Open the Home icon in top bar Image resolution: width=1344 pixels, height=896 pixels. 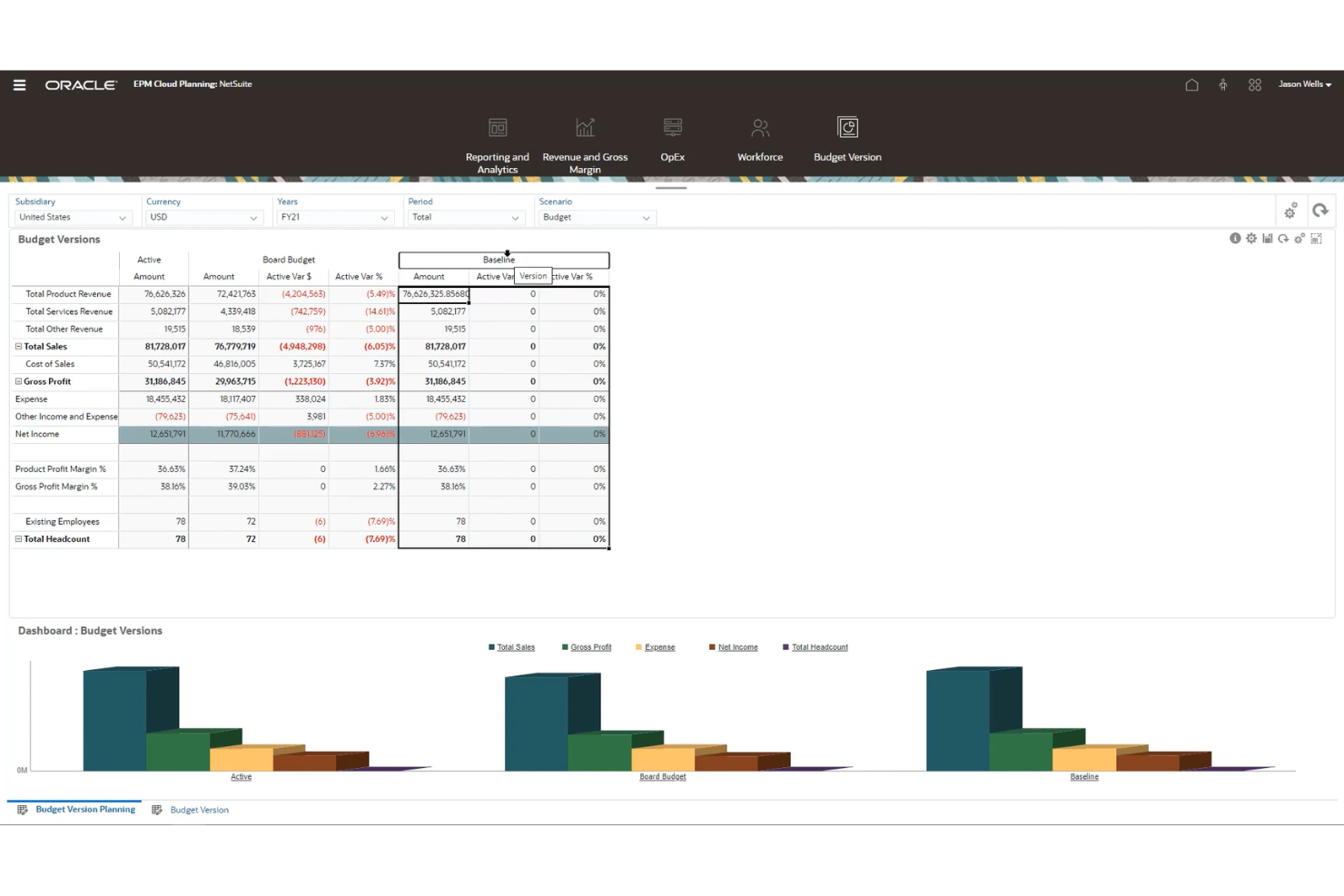1191,84
